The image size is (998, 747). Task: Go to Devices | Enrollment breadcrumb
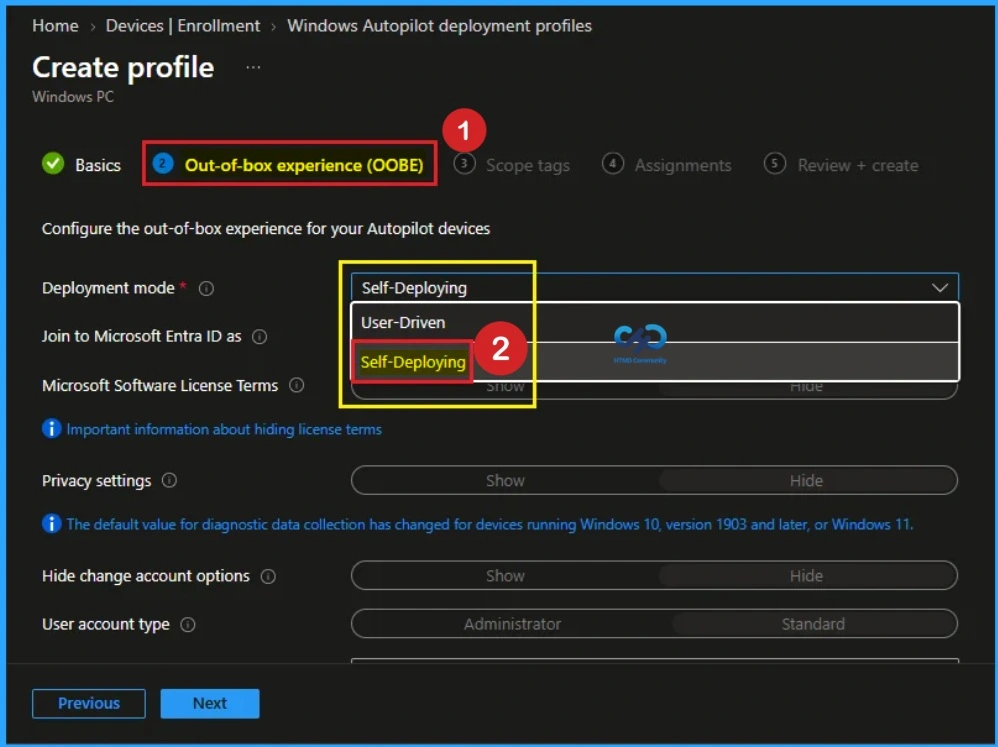pos(183,26)
